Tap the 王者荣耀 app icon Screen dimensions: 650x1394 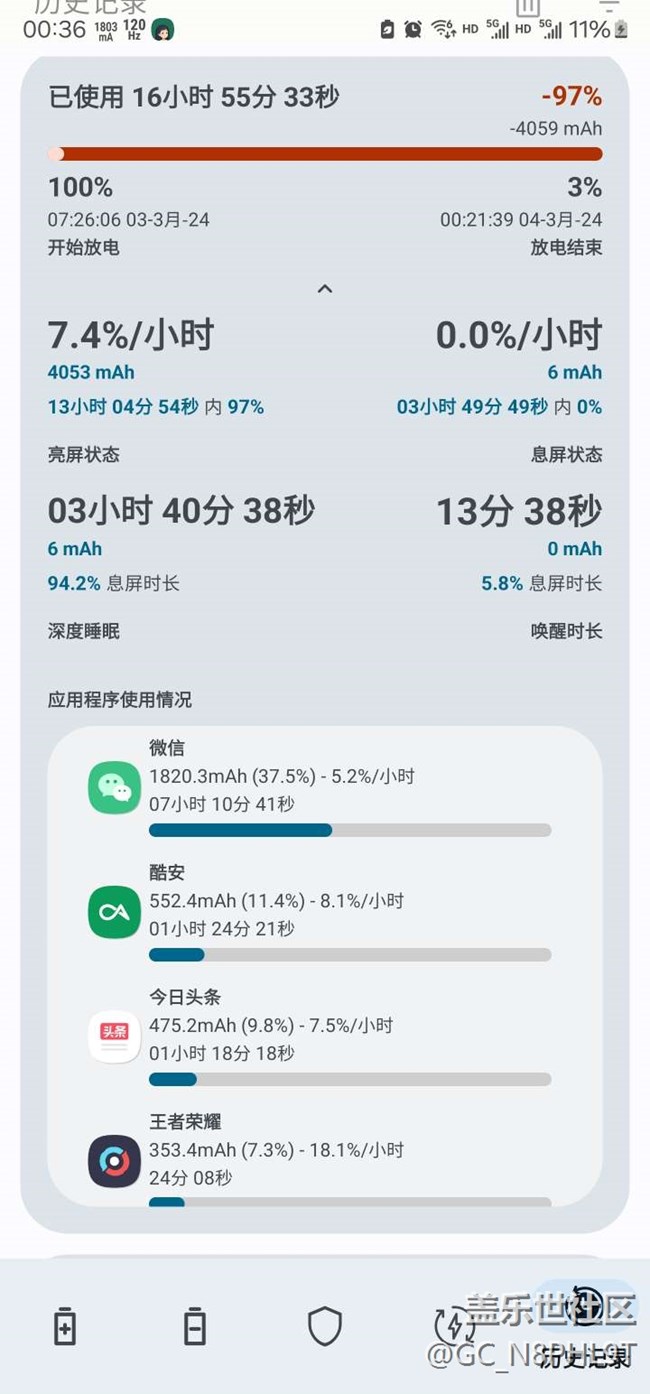pyautogui.click(x=114, y=1161)
